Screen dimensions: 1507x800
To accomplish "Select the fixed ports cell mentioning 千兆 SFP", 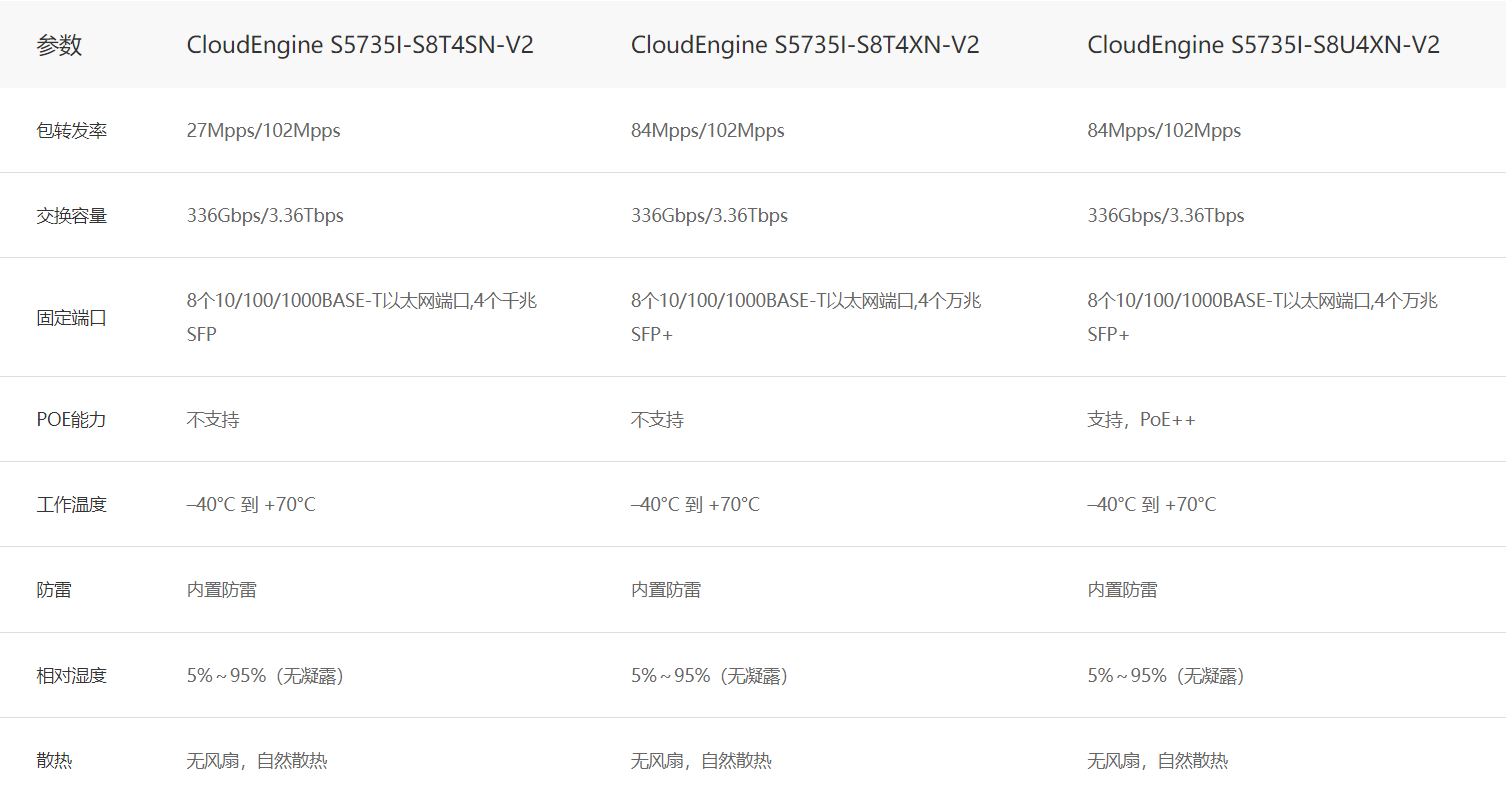I will 362,317.
